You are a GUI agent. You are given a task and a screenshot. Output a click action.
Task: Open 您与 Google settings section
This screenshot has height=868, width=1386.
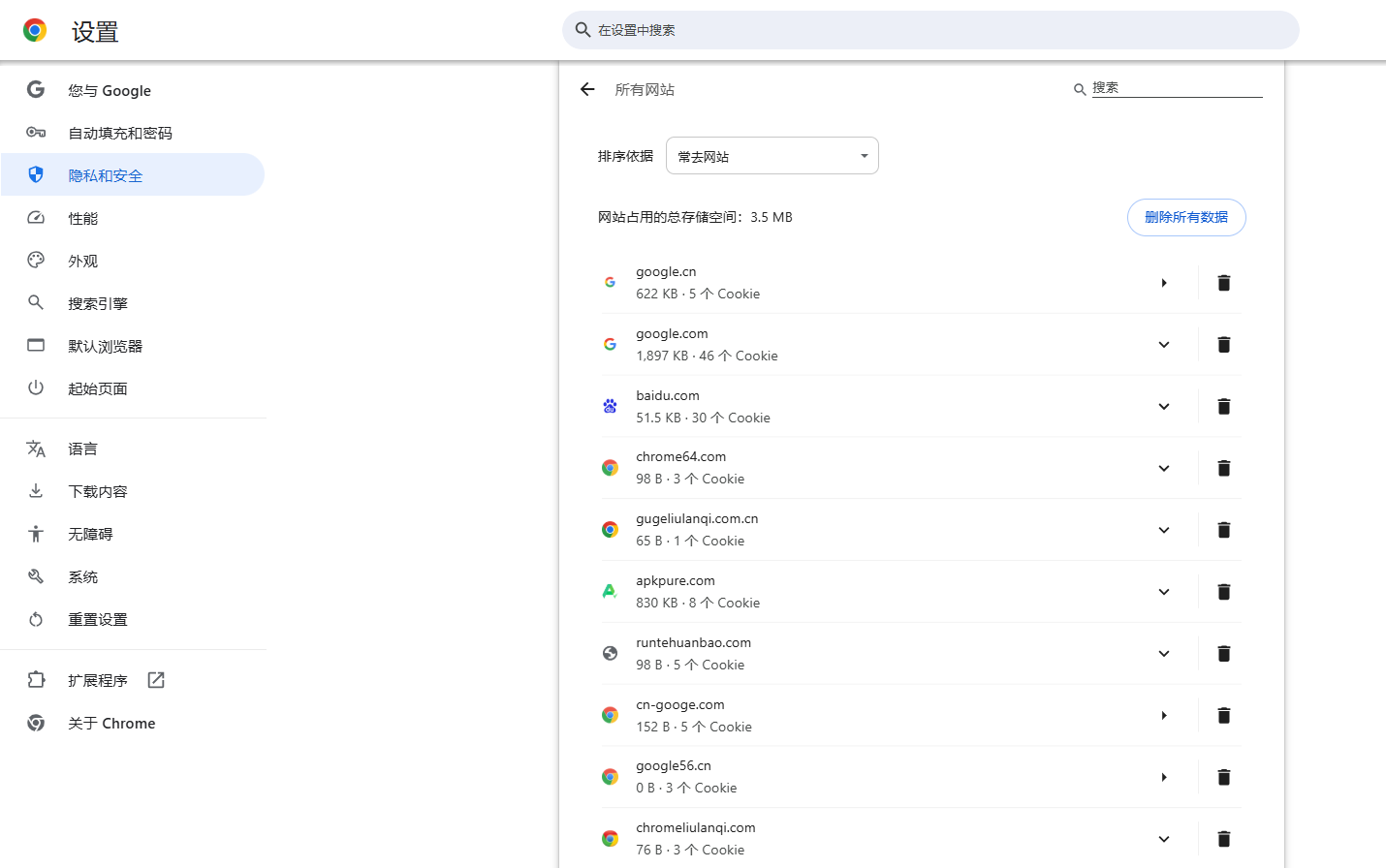coord(133,90)
